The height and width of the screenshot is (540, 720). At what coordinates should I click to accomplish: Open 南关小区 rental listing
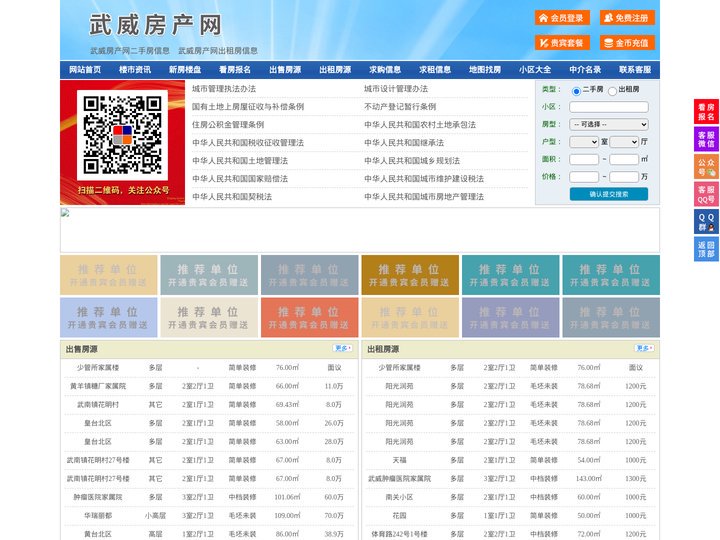coord(399,497)
